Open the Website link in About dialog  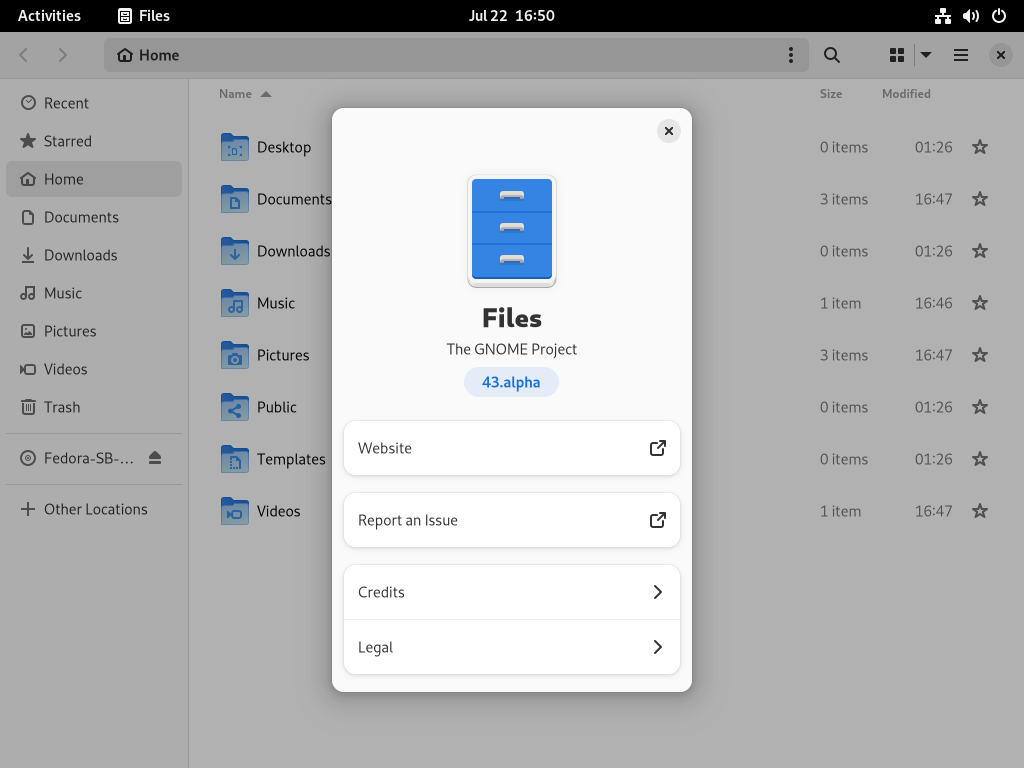[511, 448]
